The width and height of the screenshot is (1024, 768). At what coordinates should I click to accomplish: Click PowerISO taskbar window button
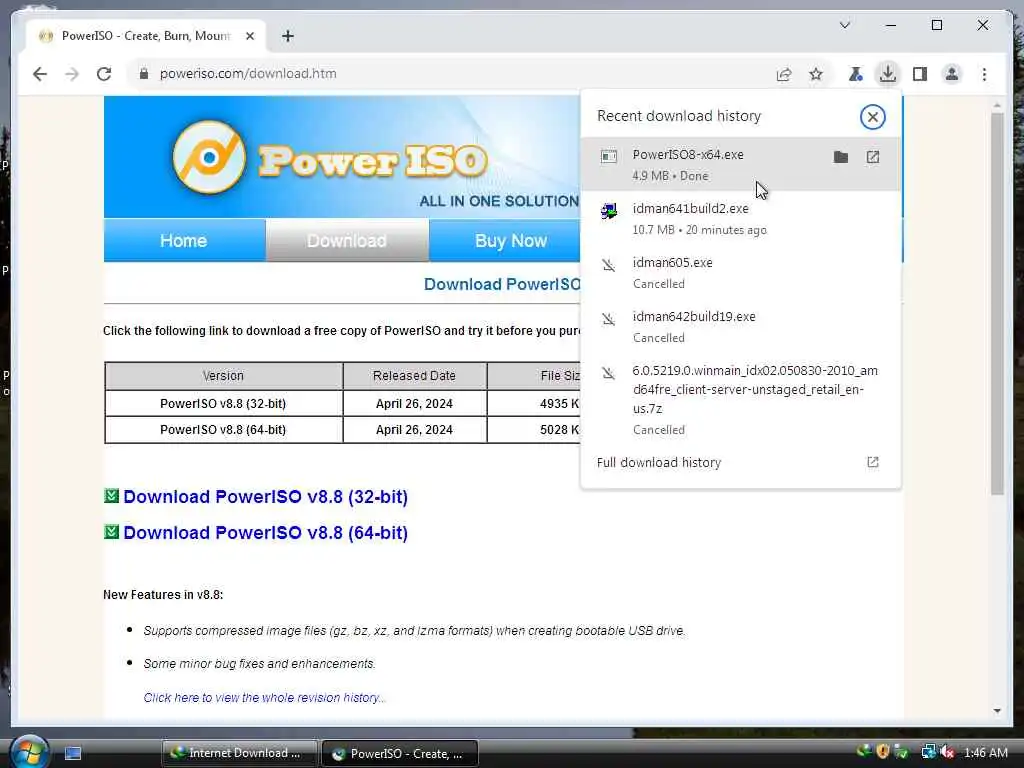pyautogui.click(x=400, y=754)
